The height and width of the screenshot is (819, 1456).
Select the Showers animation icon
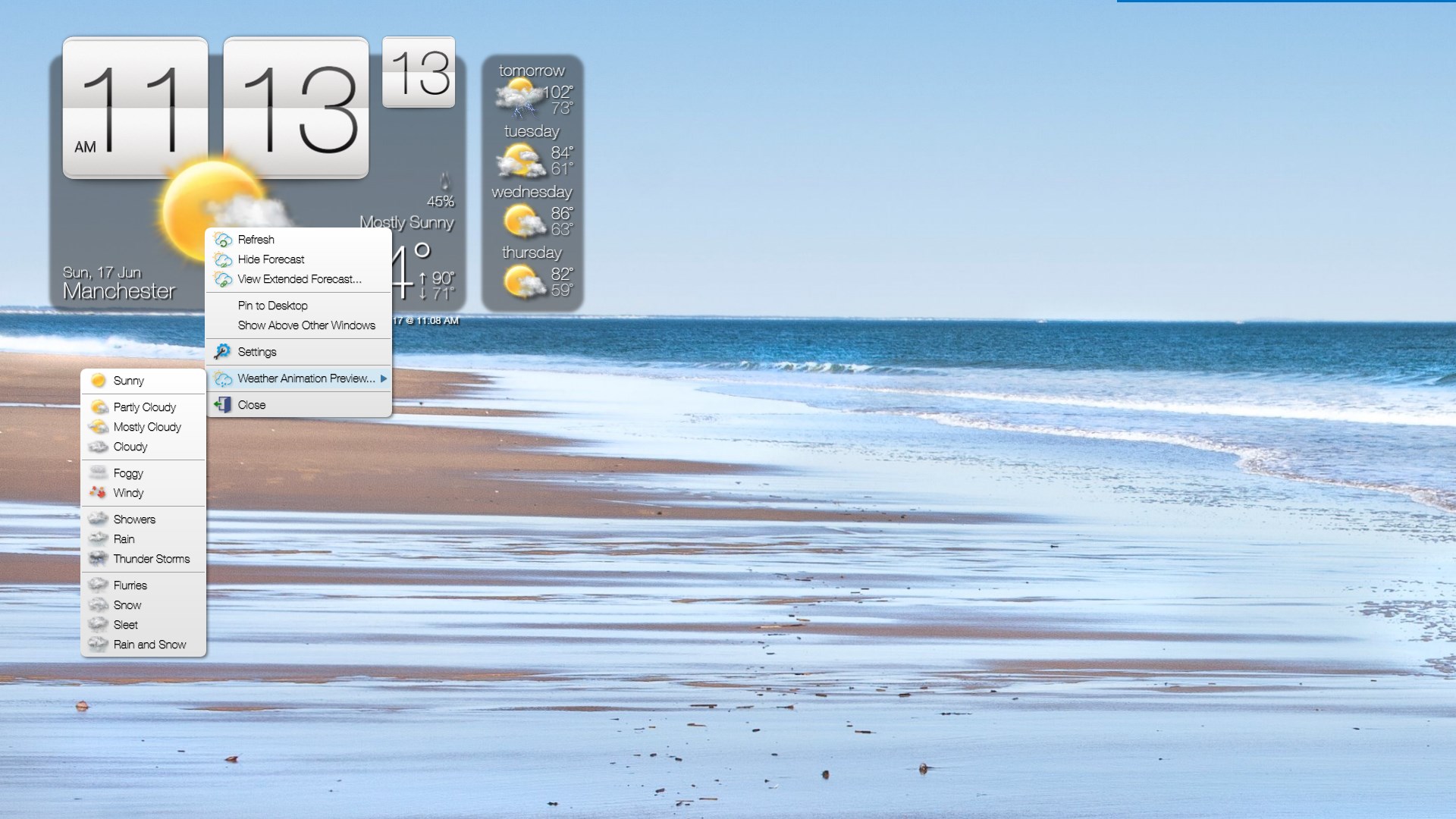(99, 519)
